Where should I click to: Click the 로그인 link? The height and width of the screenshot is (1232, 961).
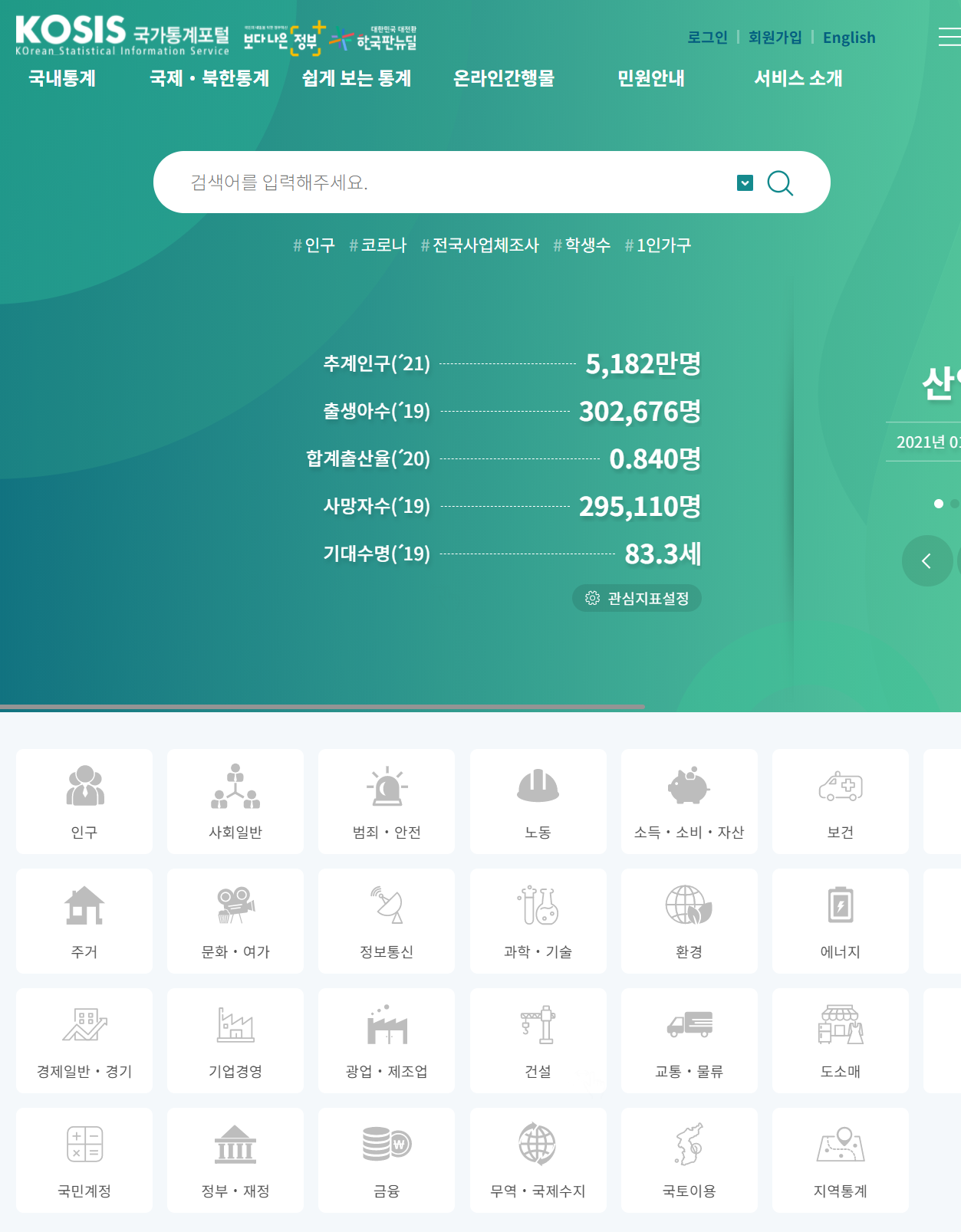707,37
